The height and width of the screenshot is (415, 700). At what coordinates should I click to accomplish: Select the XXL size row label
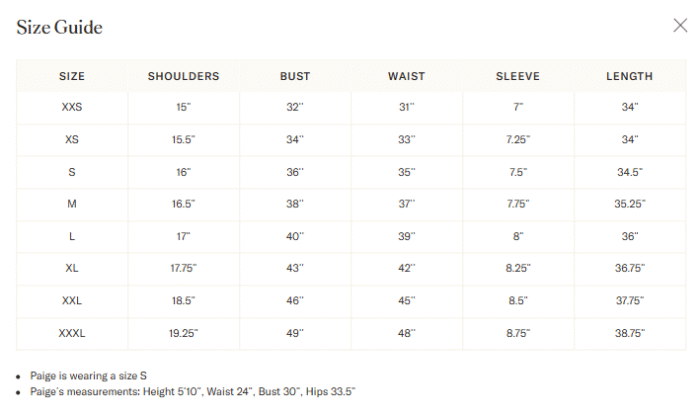click(x=72, y=301)
